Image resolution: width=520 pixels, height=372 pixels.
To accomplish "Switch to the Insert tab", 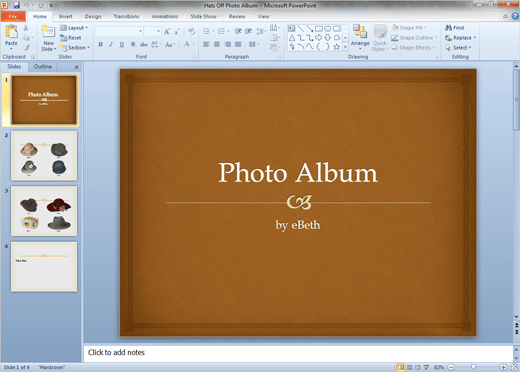I will [66, 16].
